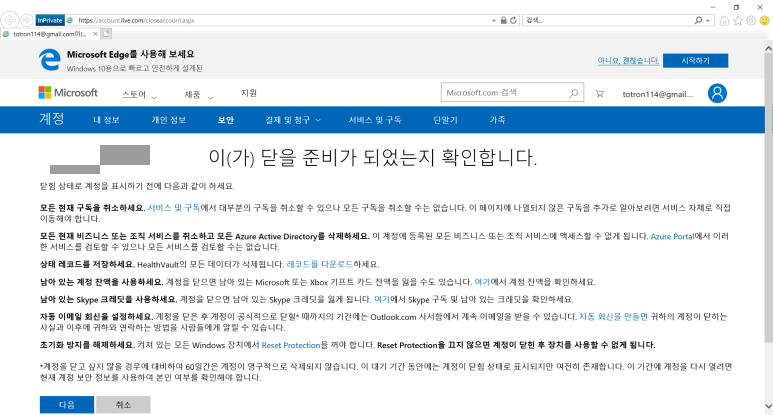Image resolution: width=773 pixels, height=415 pixels.
Task: Open the 개인 정보 tab
Action: pos(169,120)
